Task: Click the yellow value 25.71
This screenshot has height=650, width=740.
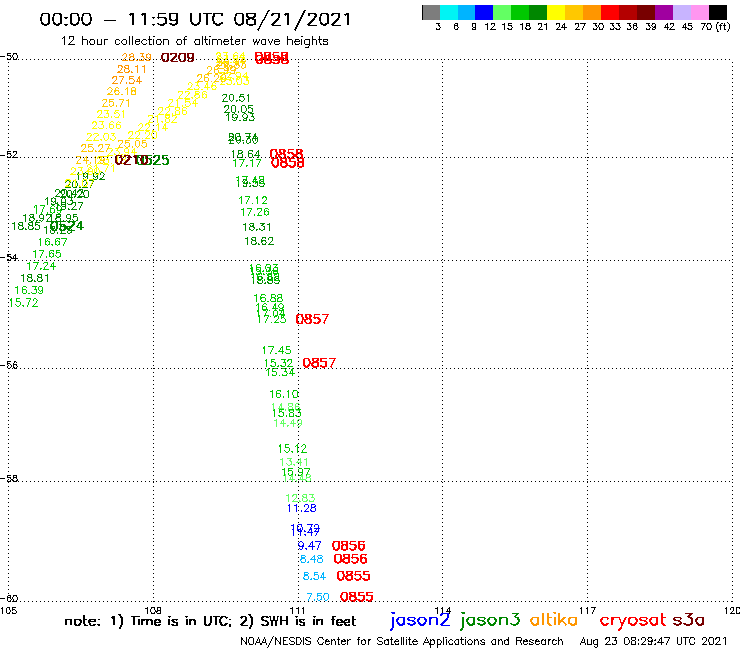Action: click(x=116, y=103)
